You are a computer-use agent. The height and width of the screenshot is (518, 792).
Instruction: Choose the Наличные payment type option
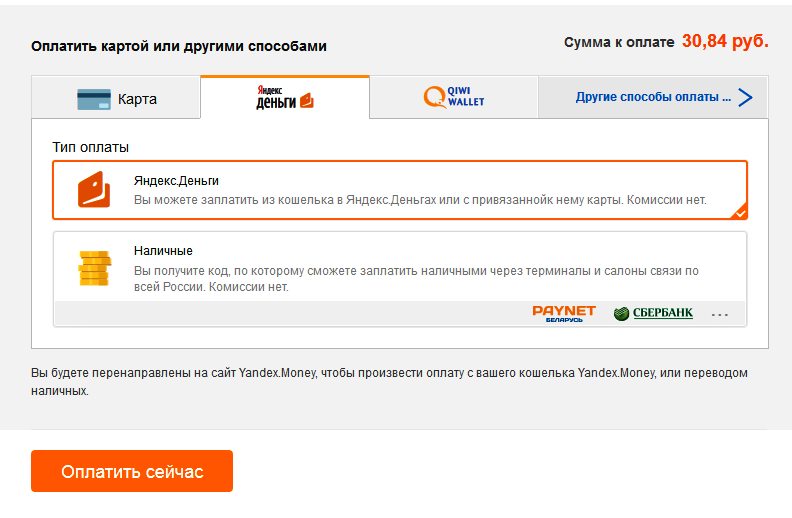coord(400,279)
